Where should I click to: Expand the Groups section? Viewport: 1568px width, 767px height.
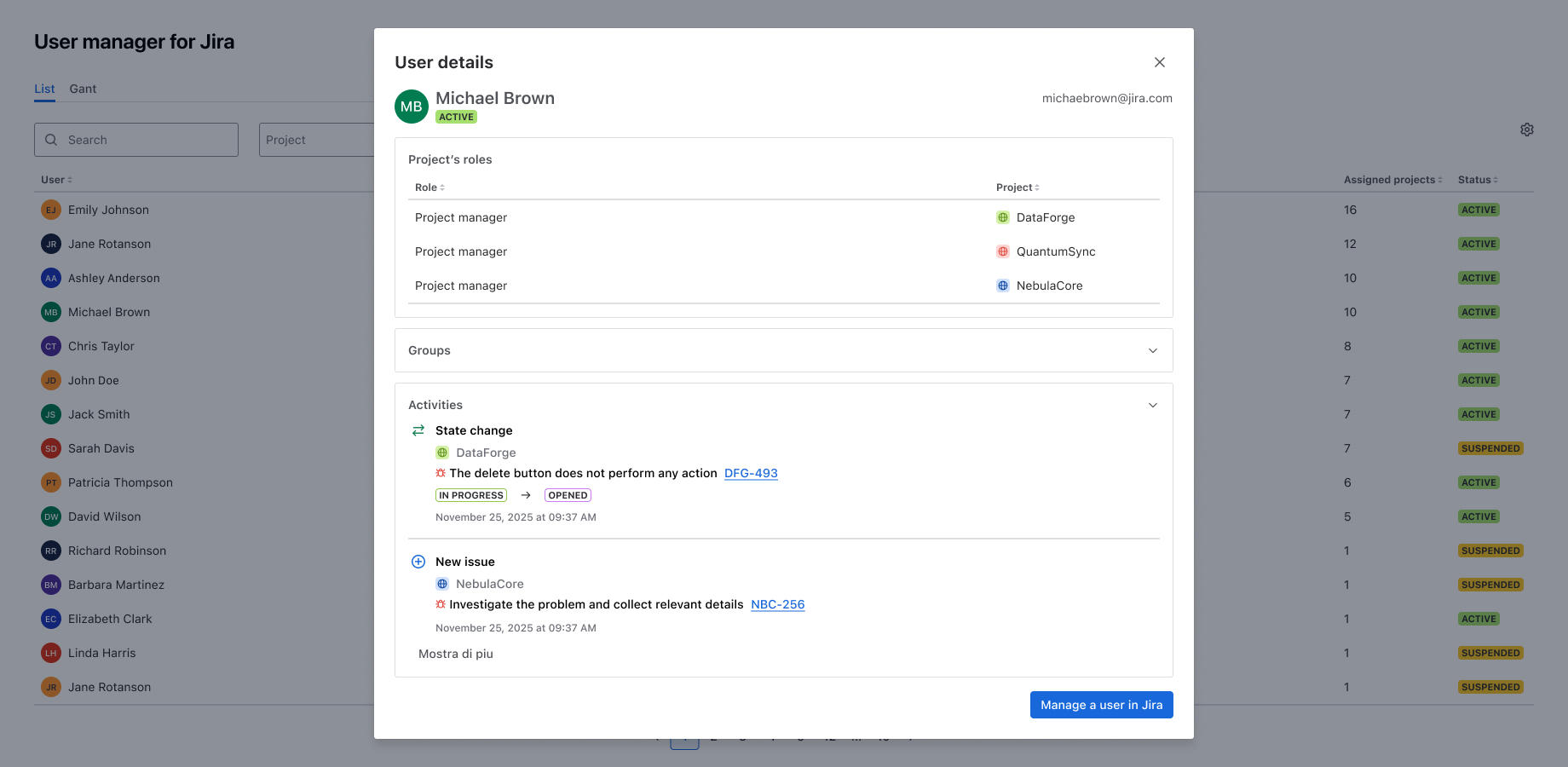click(1153, 349)
